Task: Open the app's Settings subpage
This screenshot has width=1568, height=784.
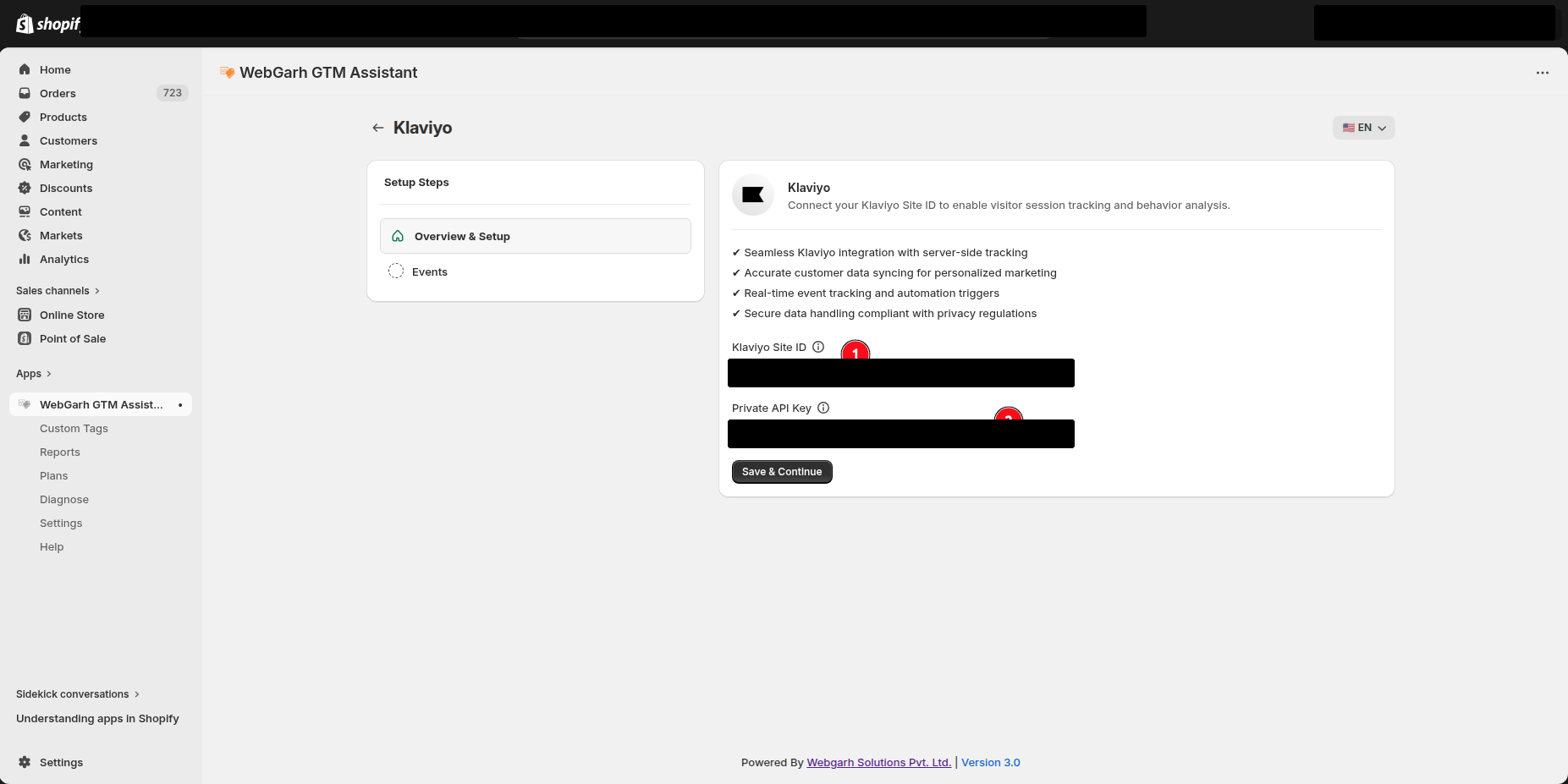Action: [61, 523]
